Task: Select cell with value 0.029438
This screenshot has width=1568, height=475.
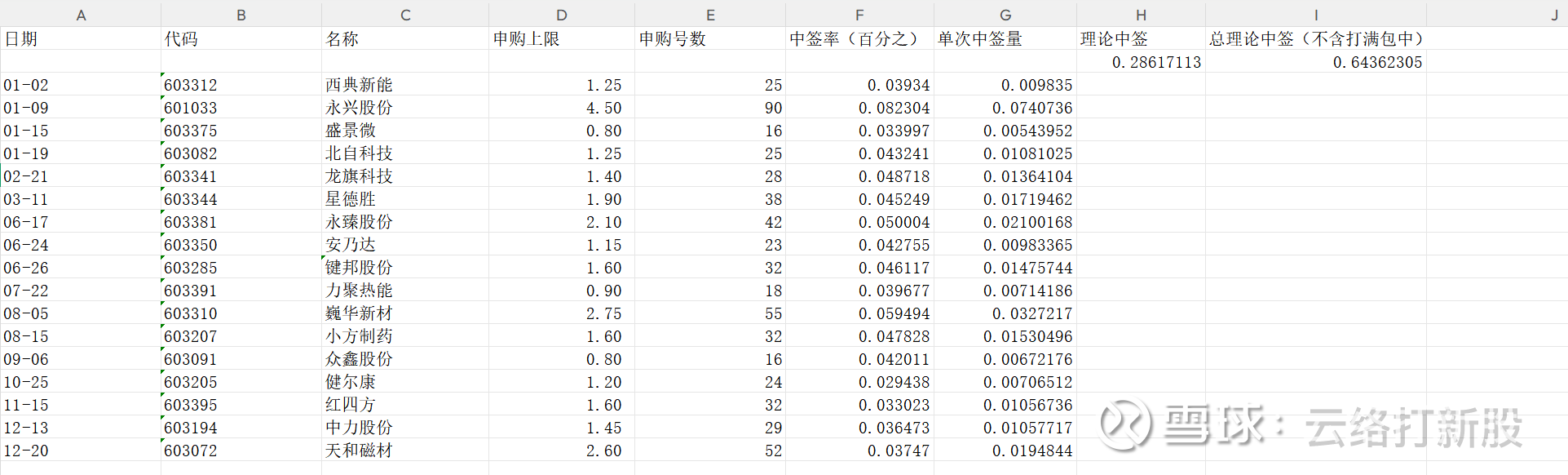Action: click(859, 381)
